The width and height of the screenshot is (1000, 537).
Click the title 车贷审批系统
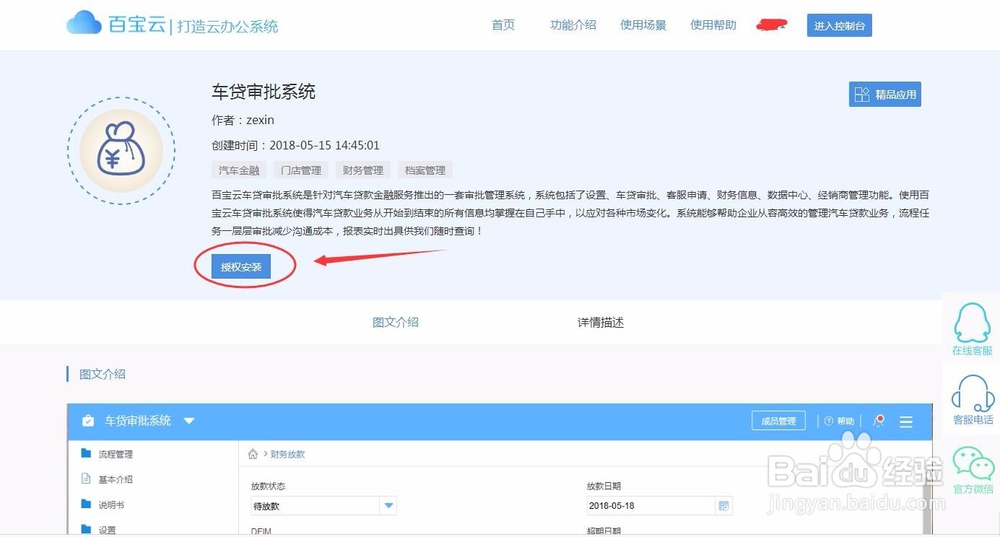263,92
